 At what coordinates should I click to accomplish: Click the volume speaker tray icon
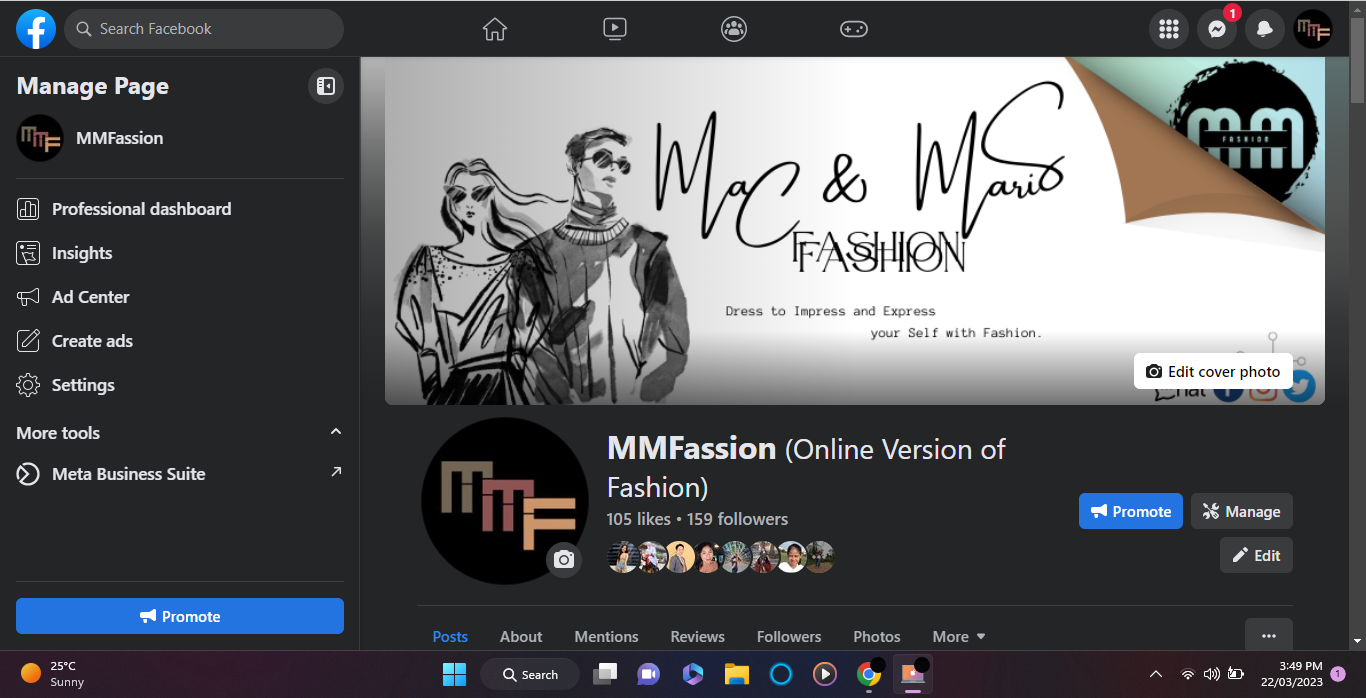(x=1211, y=674)
